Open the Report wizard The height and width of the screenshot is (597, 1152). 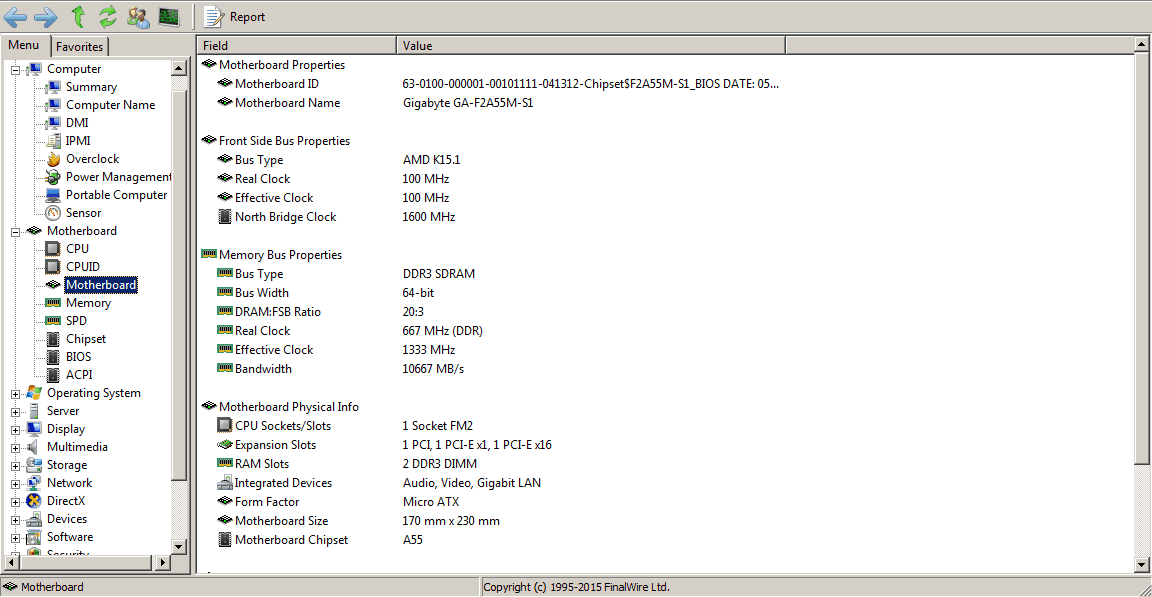pos(235,16)
